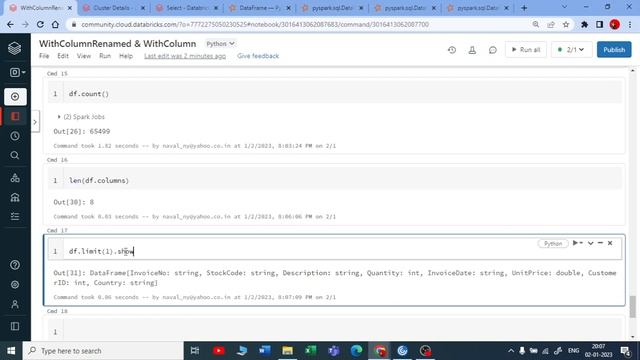Toggle the sidebar menu options icon
Viewport: 640px width, 360px height.
tap(15, 326)
